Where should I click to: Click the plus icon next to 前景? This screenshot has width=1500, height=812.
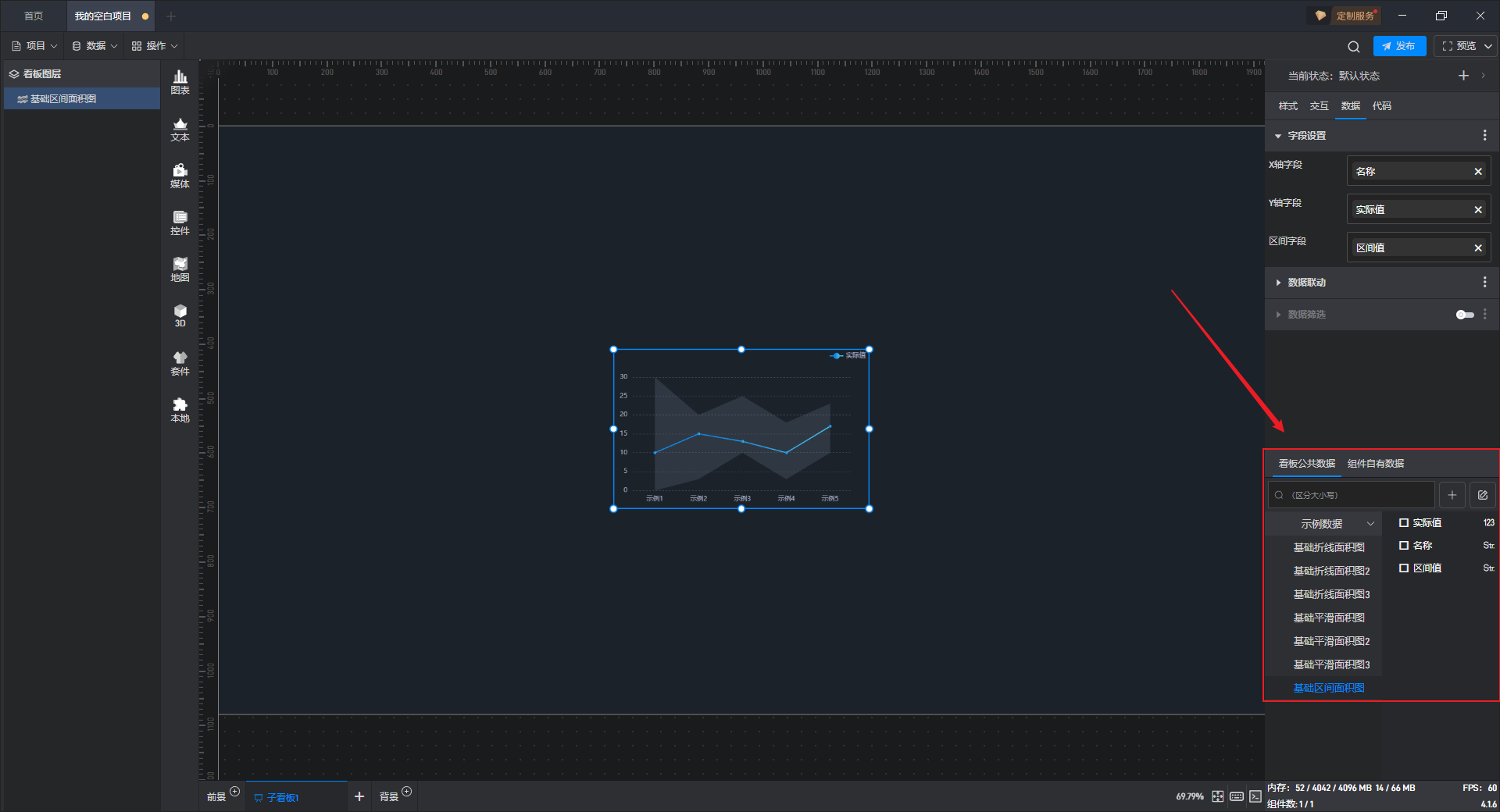[234, 792]
